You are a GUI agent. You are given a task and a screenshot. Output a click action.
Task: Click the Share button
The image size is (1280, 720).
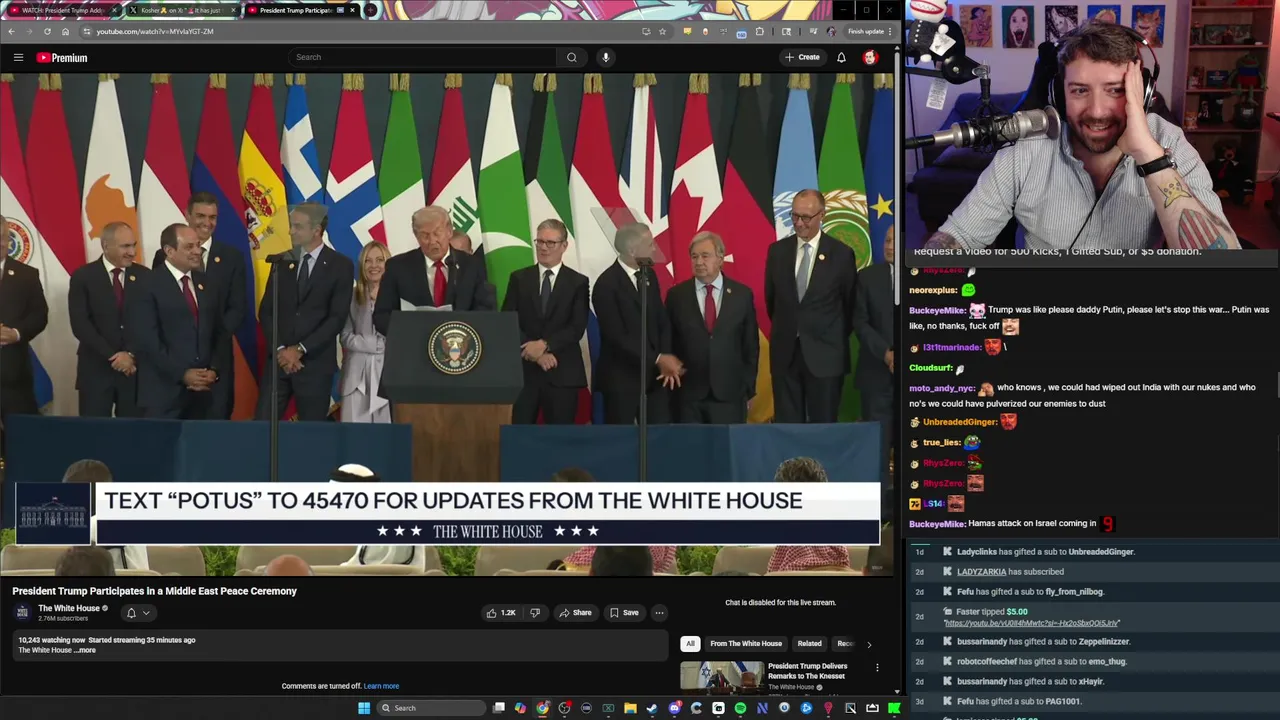[575, 613]
